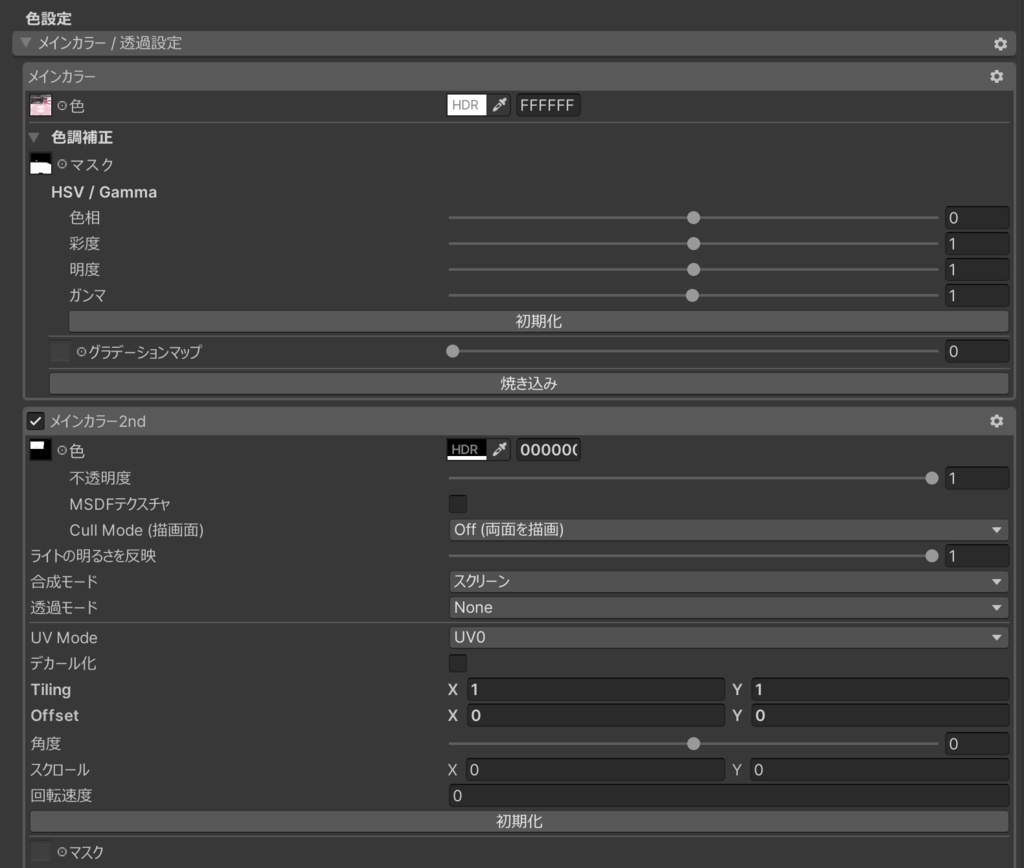Click the ガンマ slider handle

pyautogui.click(x=692, y=295)
